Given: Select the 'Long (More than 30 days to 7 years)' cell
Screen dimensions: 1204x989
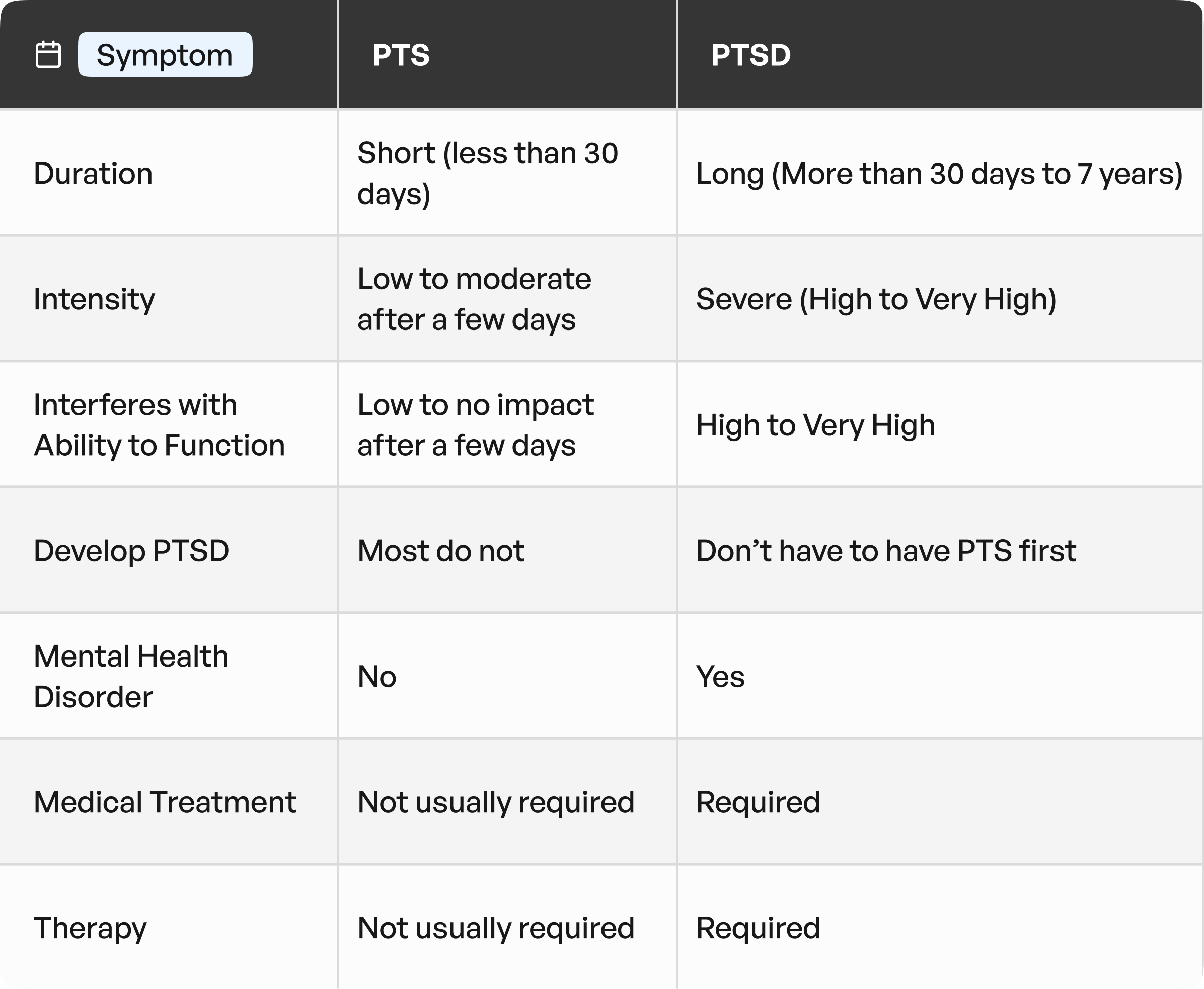Looking at the screenshot, I should coord(940,173).
